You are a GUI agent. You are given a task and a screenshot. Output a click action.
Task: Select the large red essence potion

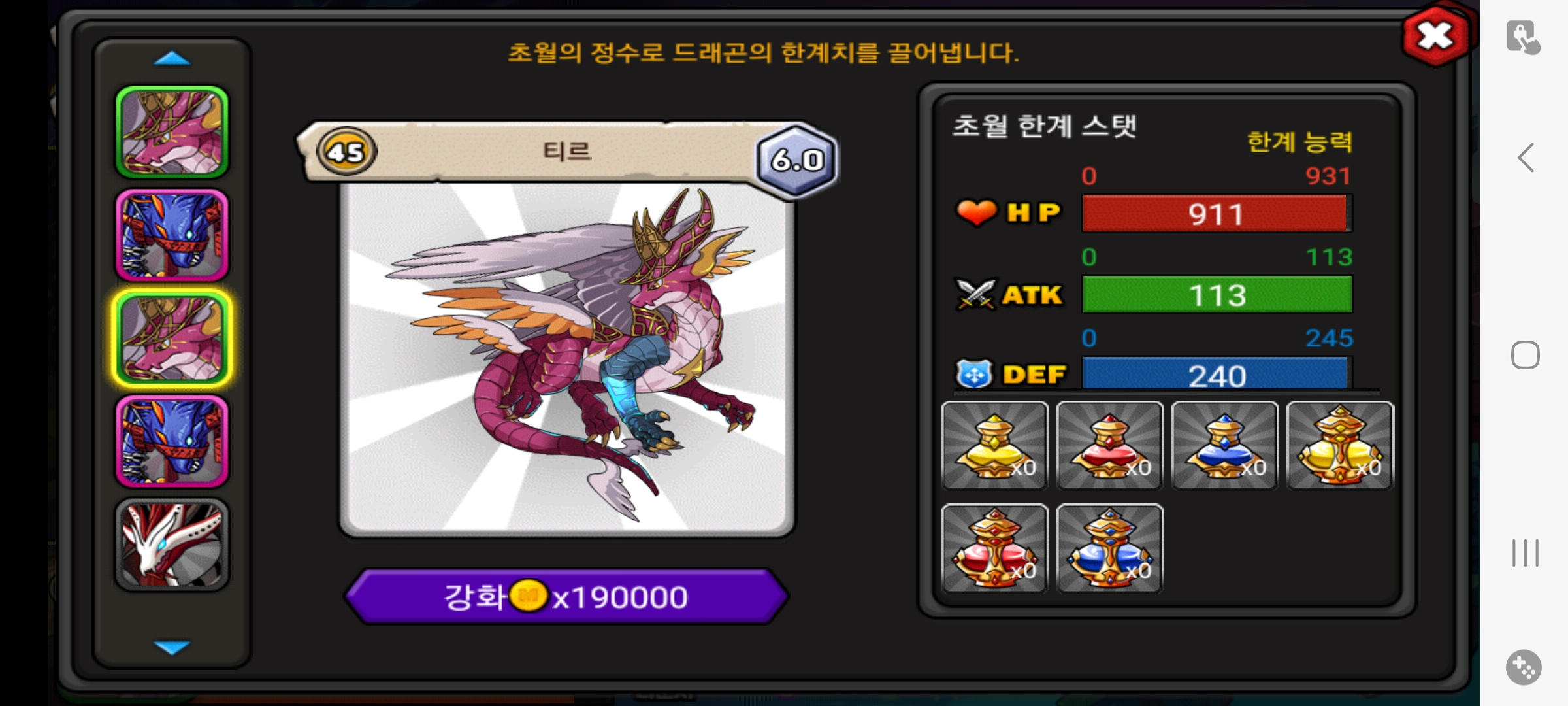coord(994,548)
